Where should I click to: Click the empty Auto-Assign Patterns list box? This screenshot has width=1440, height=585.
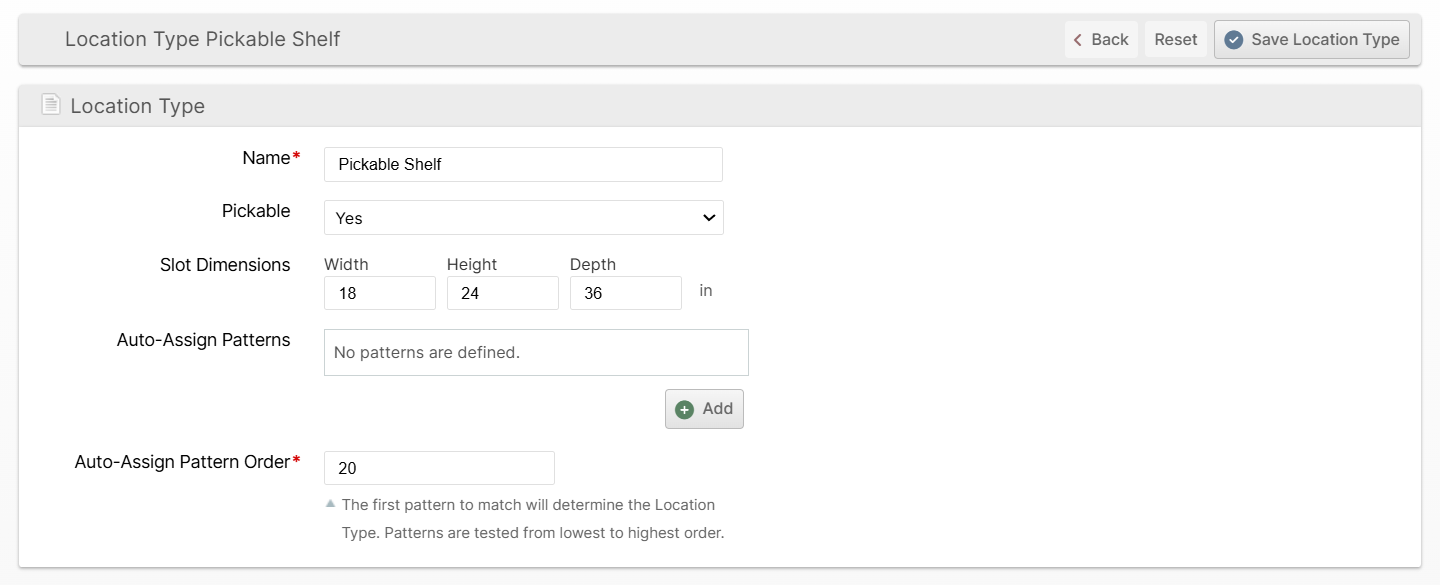pyautogui.click(x=536, y=353)
